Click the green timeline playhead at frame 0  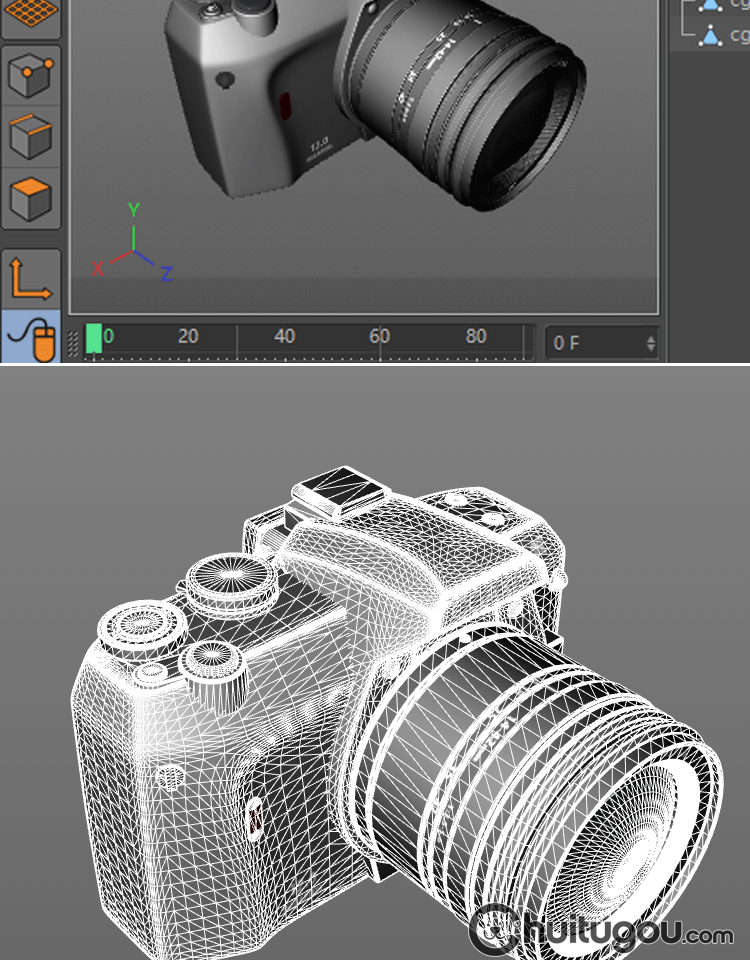94,339
